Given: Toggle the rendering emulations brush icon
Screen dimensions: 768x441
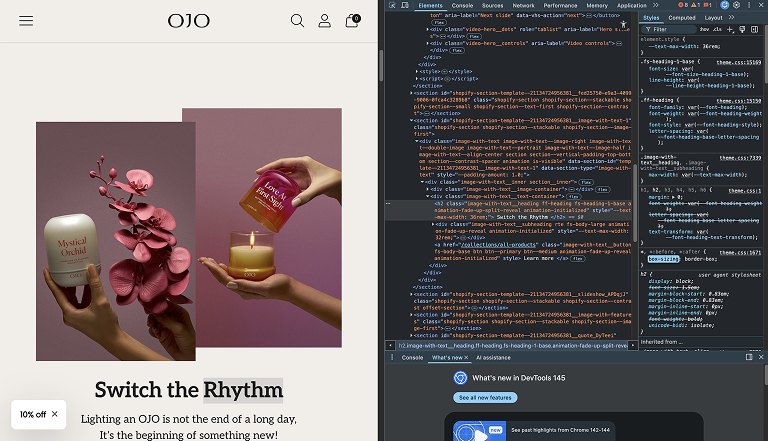Looking at the screenshot, I should [x=742, y=30].
